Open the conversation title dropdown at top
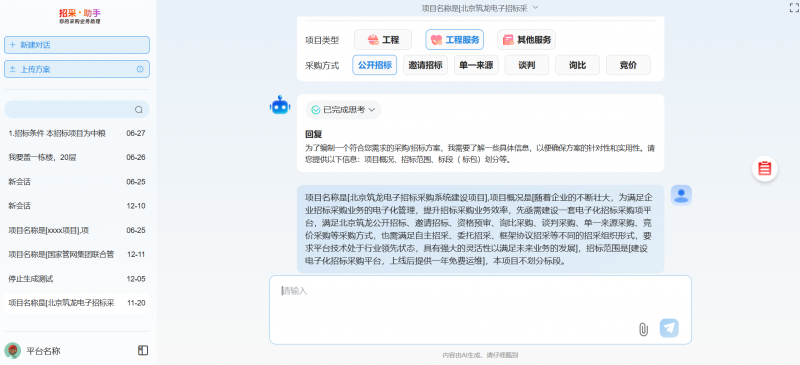800x365 pixels. pos(480,8)
